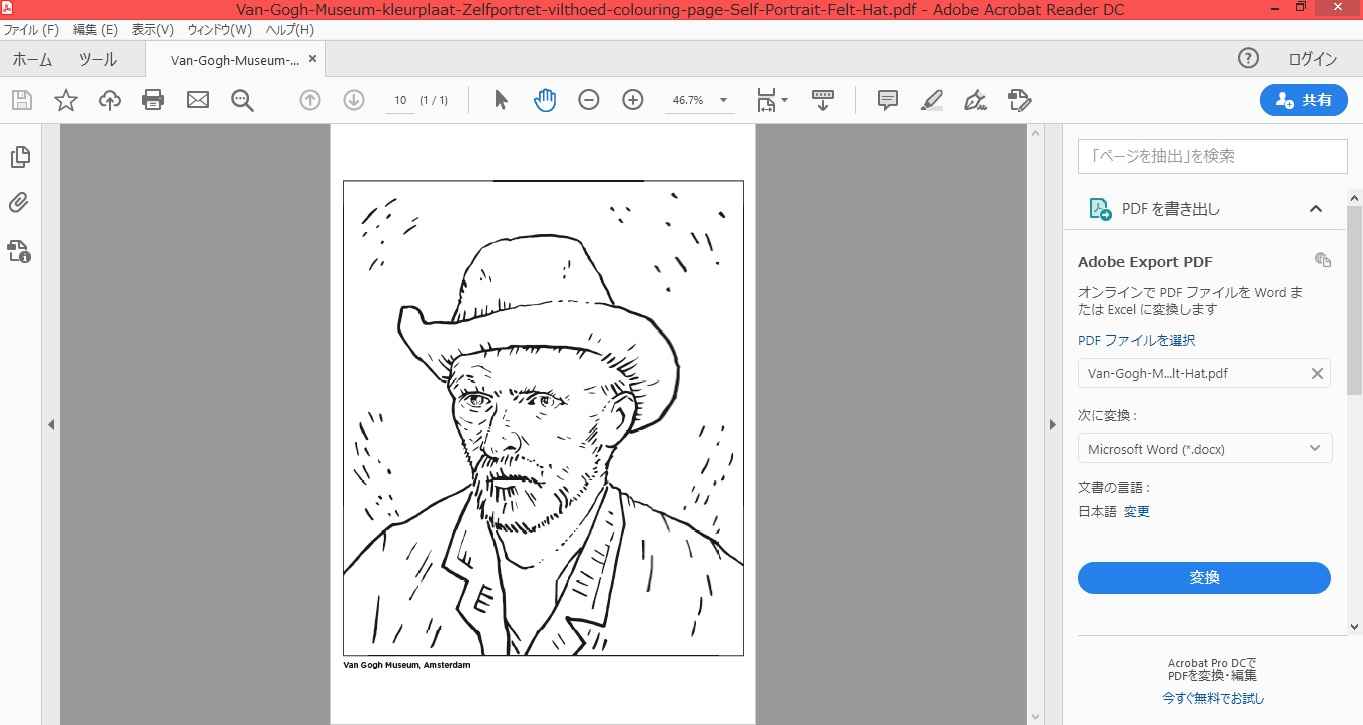The width and height of the screenshot is (1363, 725).
Task: Go to next page arrow
Action: [354, 100]
